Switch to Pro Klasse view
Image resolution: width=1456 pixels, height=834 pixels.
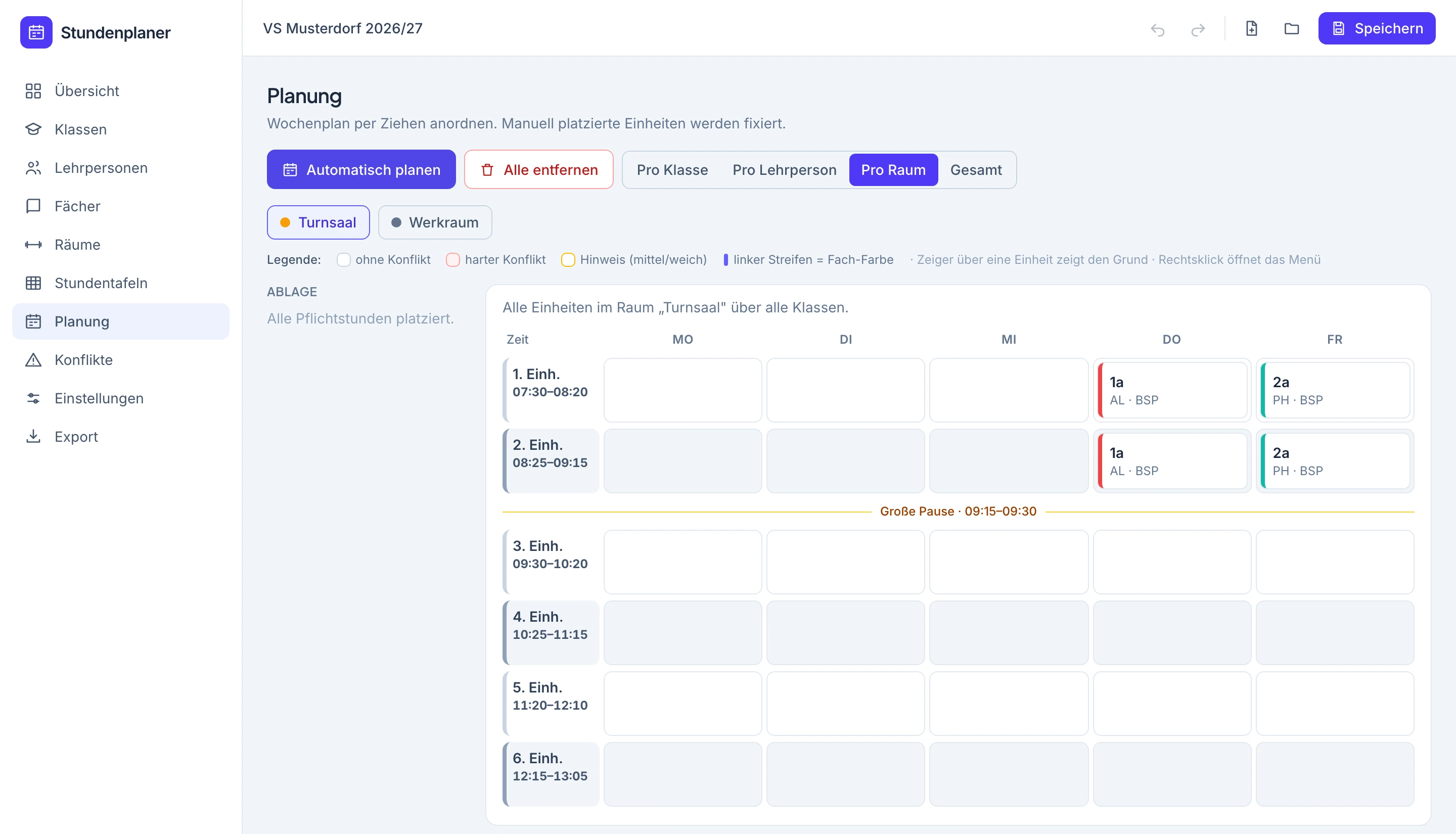click(672, 170)
